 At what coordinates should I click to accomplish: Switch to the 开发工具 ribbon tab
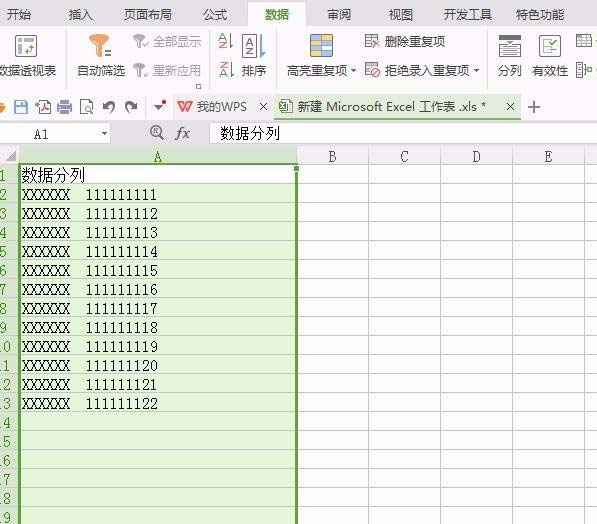pyautogui.click(x=468, y=14)
